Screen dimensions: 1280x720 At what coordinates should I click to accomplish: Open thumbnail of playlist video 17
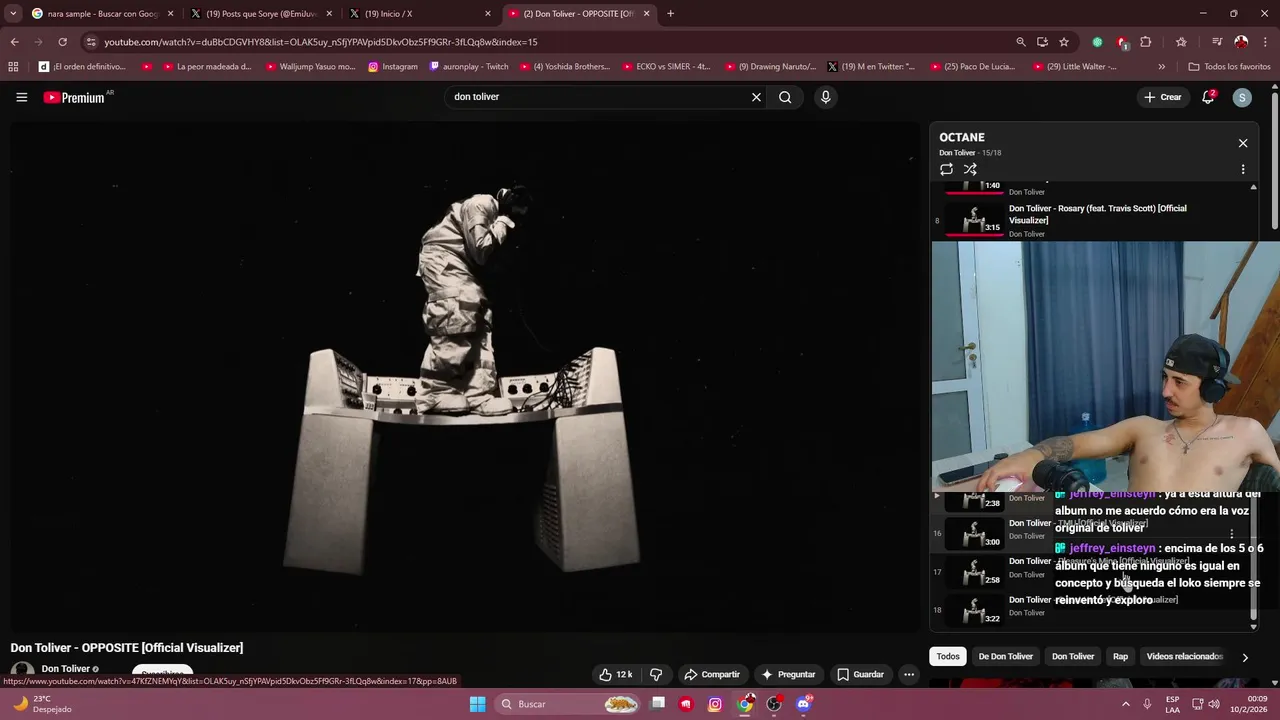click(x=974, y=572)
